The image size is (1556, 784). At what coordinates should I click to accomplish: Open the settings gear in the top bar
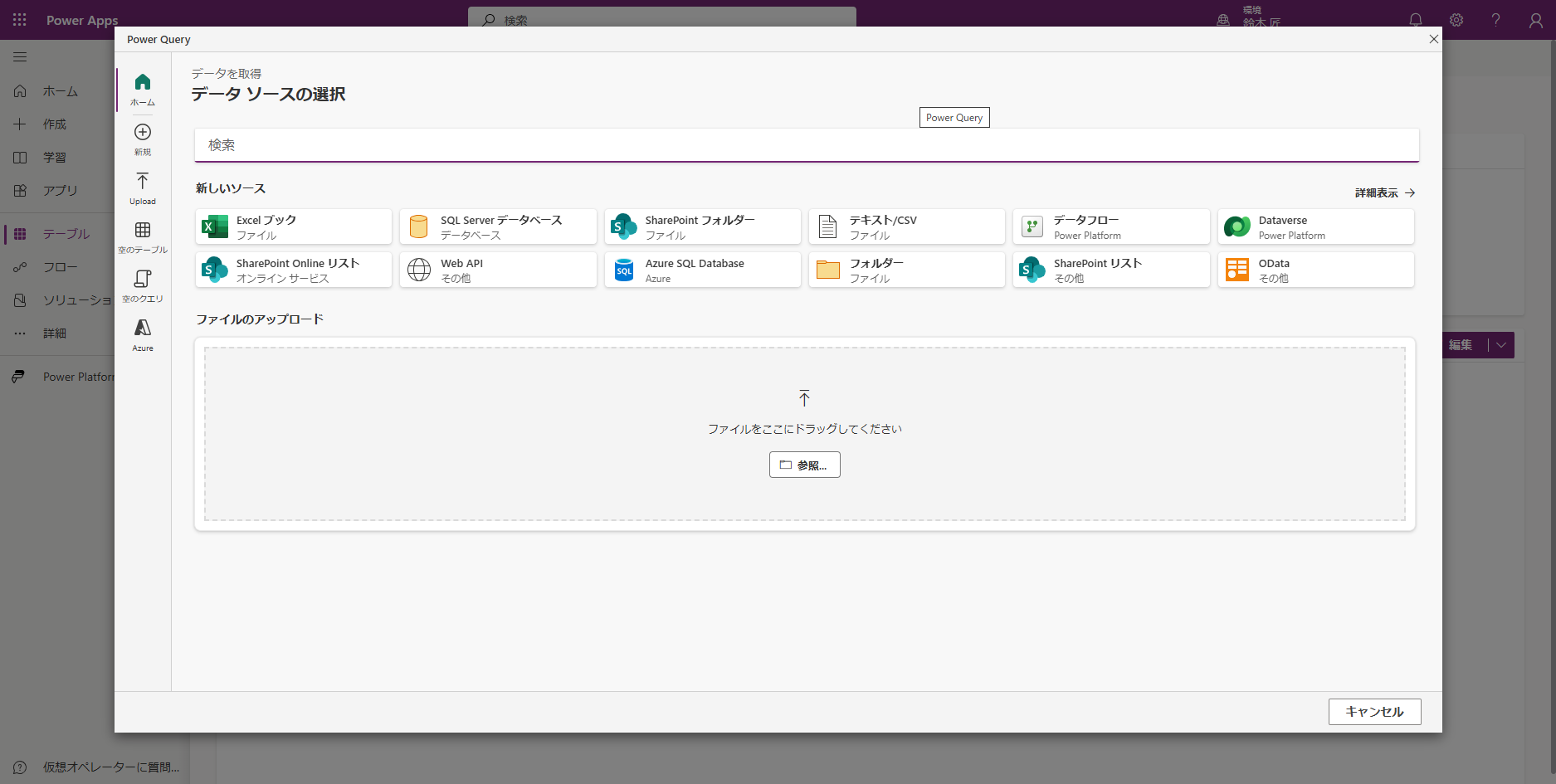[1456, 20]
